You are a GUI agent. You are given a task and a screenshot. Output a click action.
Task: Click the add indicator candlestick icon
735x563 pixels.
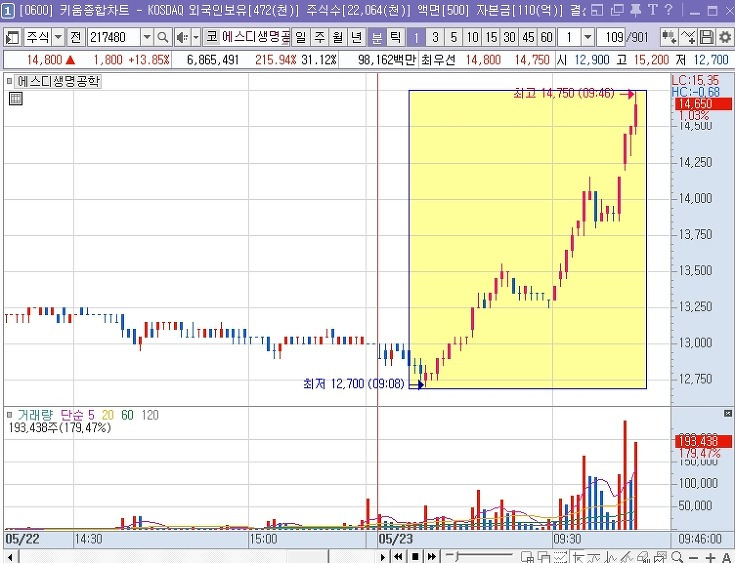[x=668, y=37]
